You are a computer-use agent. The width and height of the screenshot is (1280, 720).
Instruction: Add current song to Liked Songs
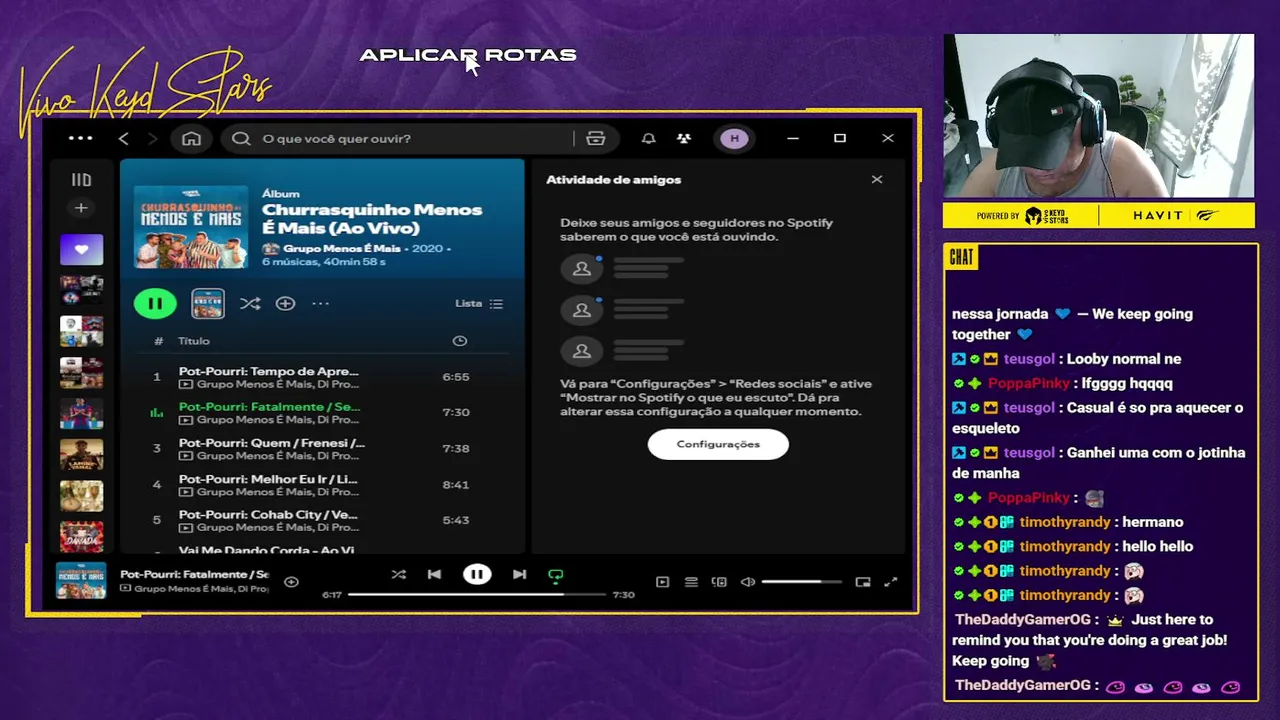(x=291, y=582)
